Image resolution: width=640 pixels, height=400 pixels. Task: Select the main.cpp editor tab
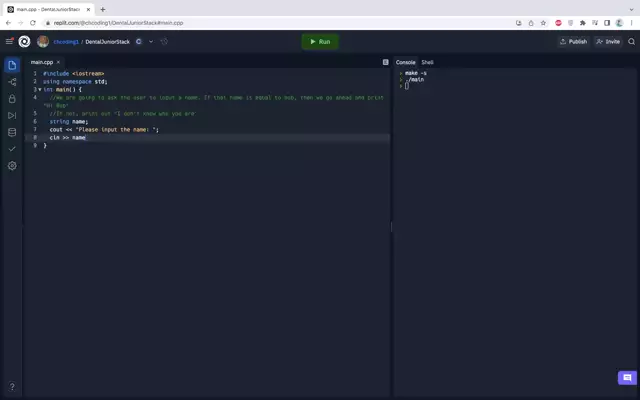point(42,62)
